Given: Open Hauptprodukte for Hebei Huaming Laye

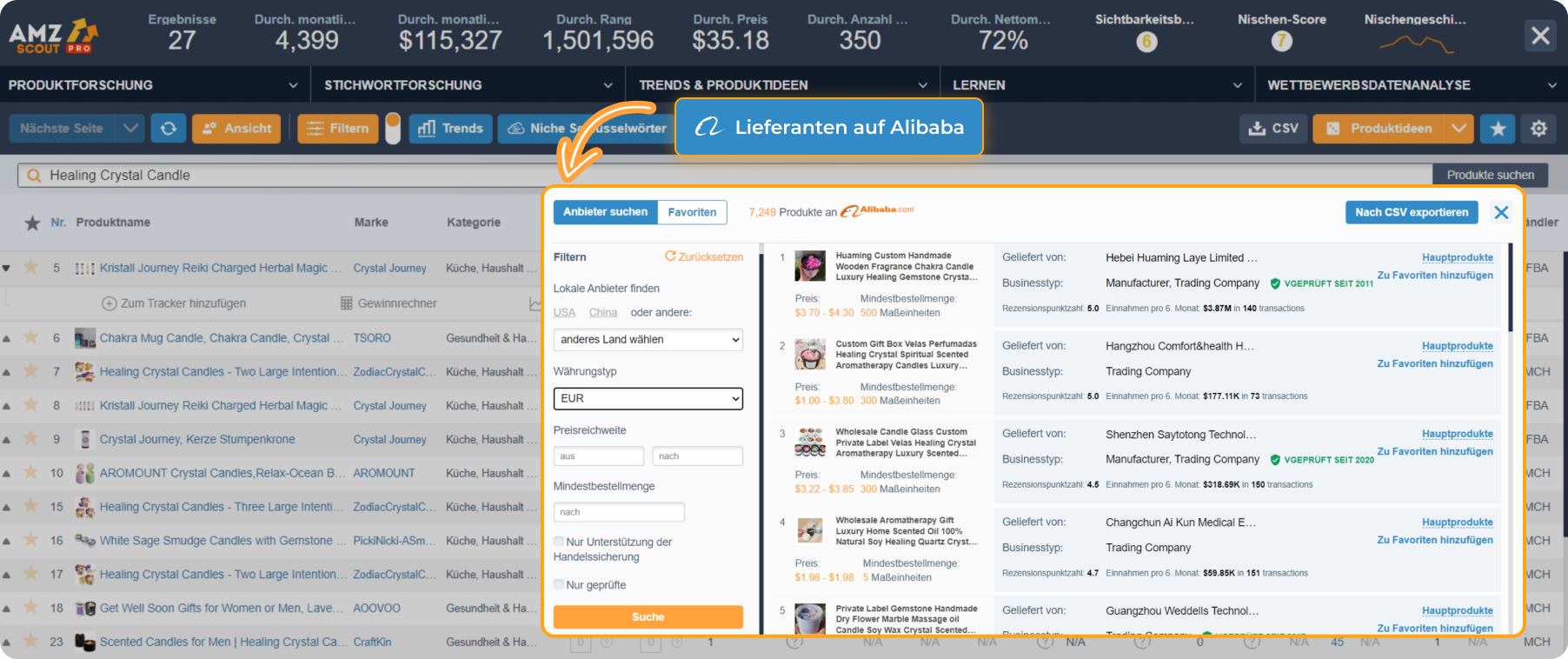Looking at the screenshot, I should pos(1458,257).
